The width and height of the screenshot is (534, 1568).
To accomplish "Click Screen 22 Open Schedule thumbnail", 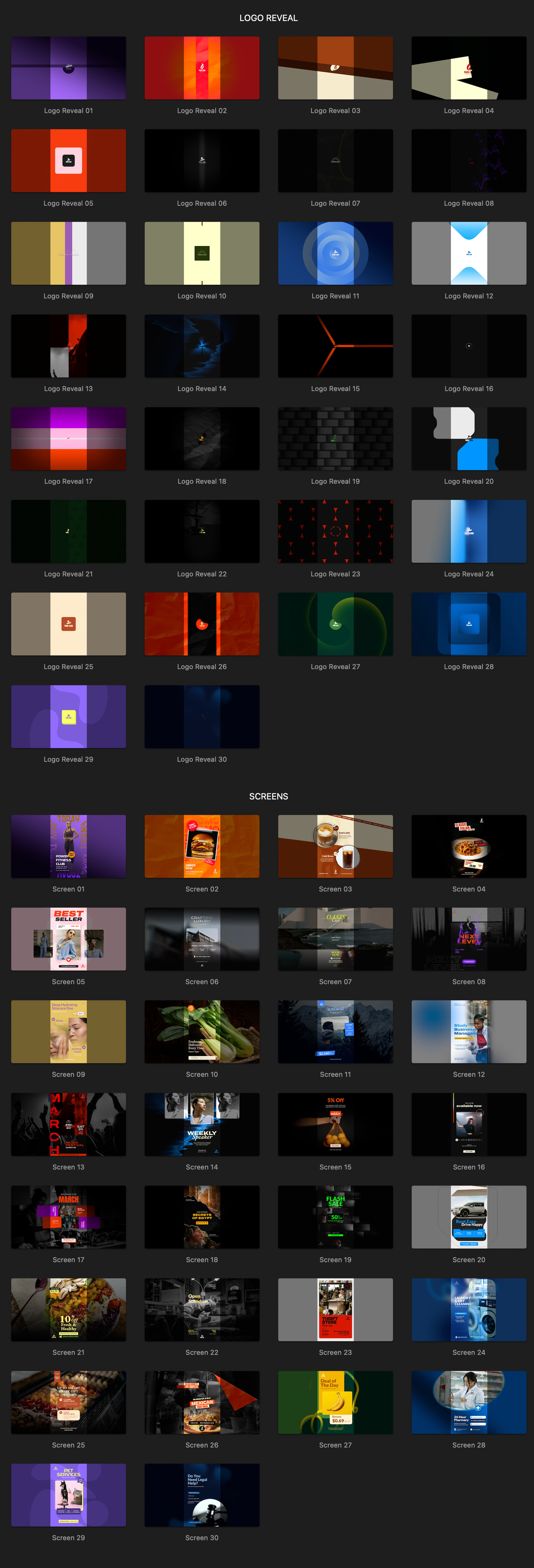I will click(x=201, y=1310).
